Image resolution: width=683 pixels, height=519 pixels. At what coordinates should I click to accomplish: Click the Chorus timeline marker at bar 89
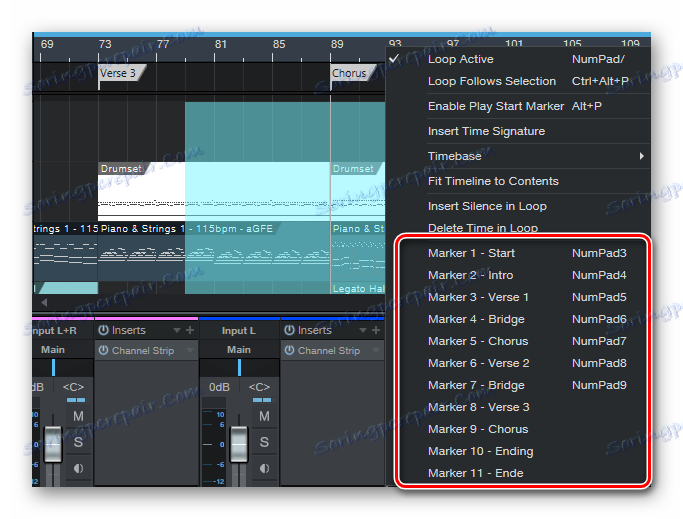coord(352,73)
